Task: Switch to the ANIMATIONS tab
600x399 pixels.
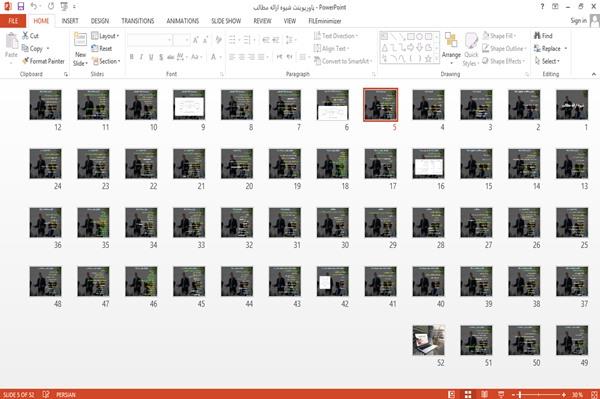Action: [183, 21]
